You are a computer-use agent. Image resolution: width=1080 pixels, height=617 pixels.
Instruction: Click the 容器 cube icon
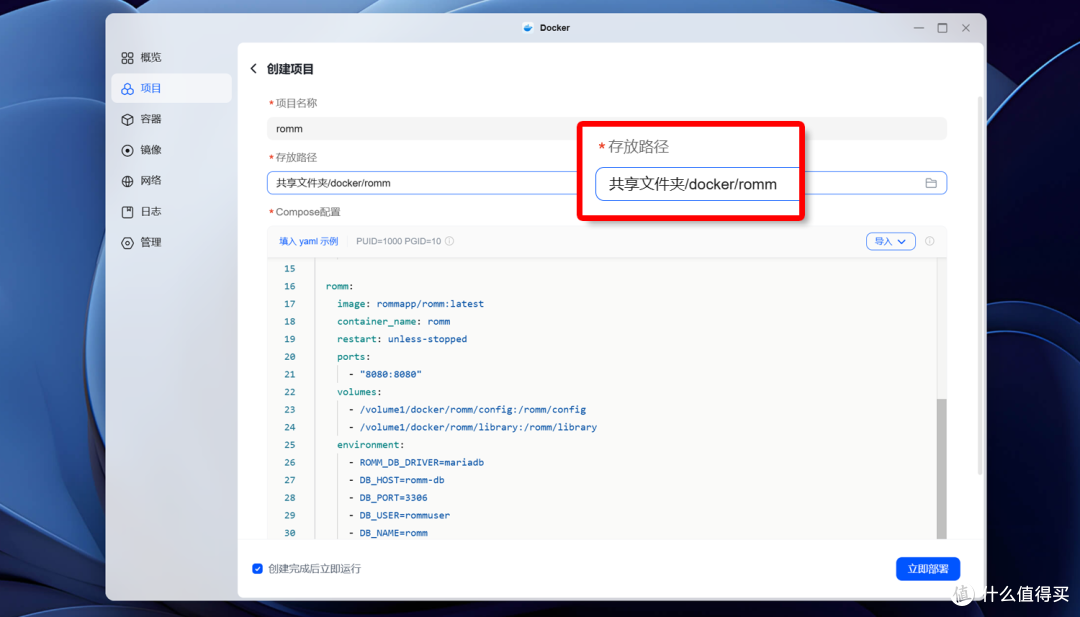pyautogui.click(x=127, y=119)
